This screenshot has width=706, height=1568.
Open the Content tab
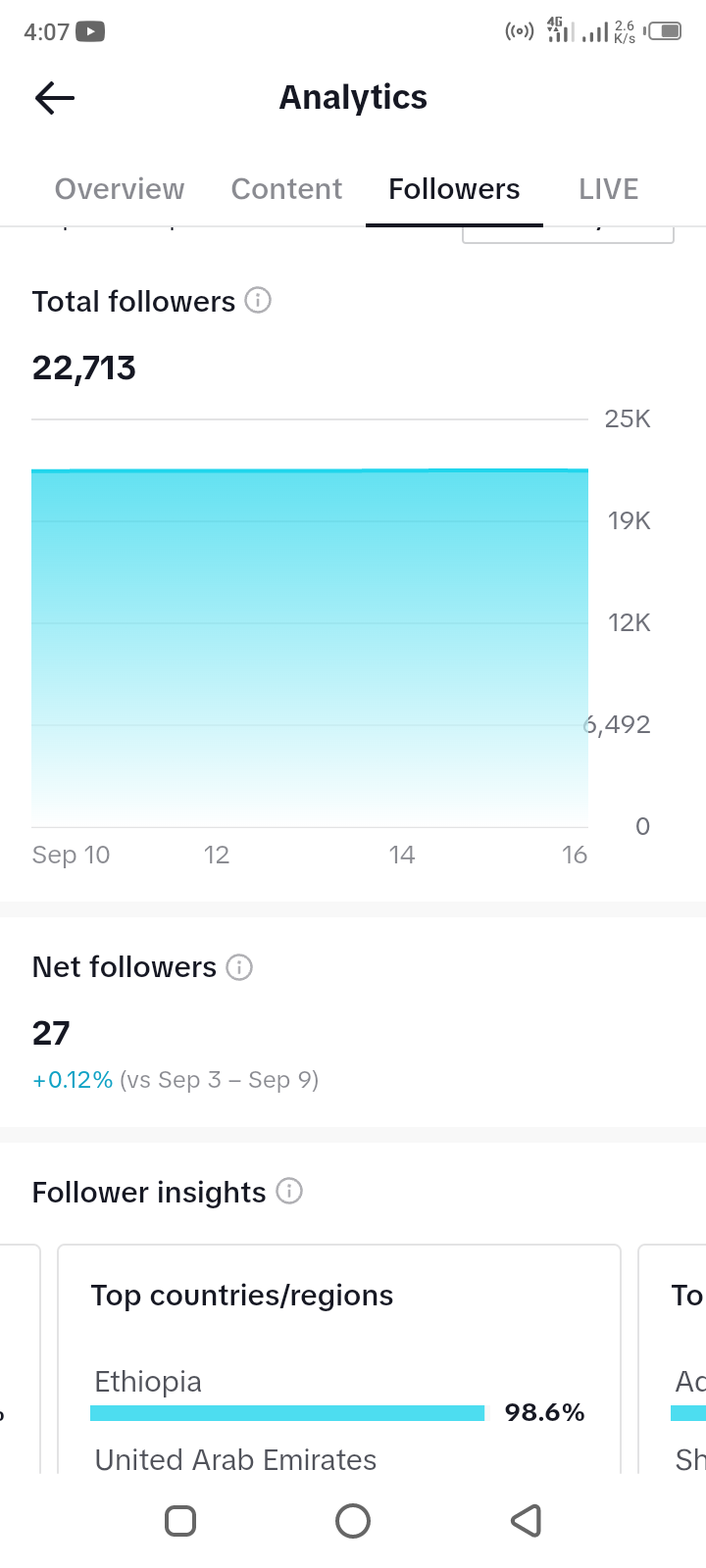point(286,189)
